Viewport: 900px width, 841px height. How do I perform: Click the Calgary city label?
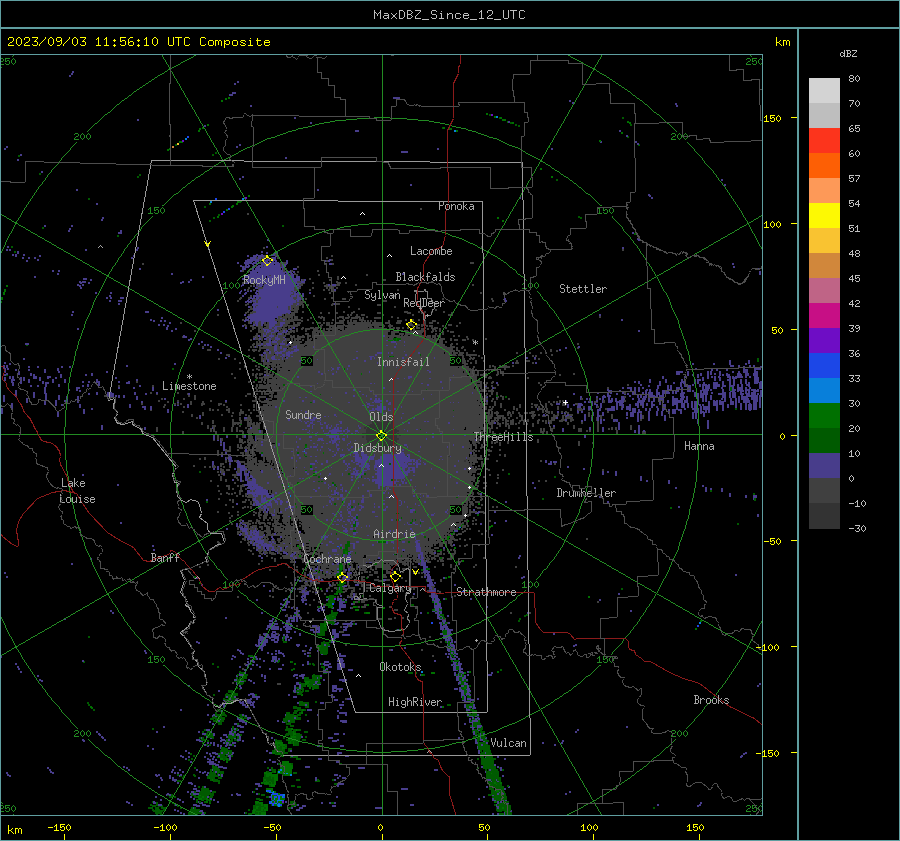390,588
